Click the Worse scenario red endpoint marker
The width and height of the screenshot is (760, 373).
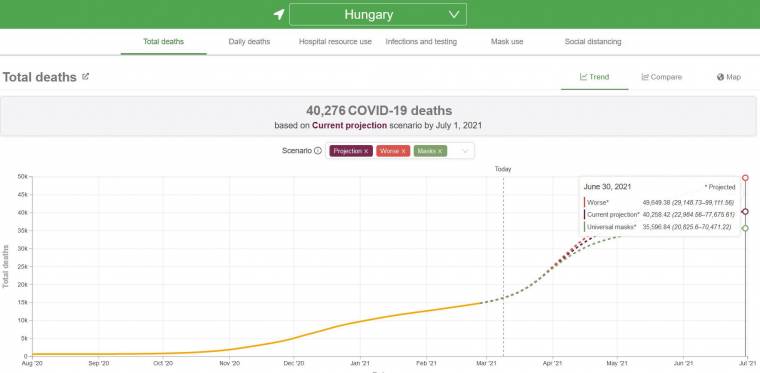745,178
